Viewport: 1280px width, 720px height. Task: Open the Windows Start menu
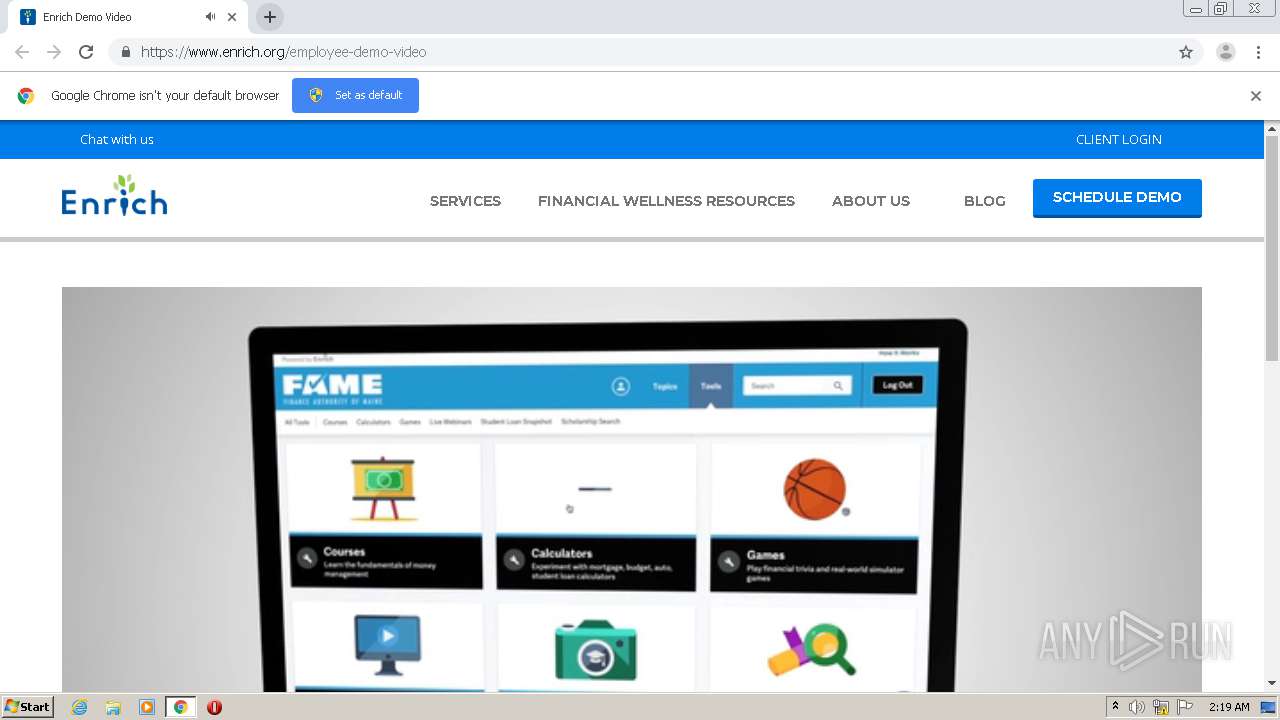coord(27,707)
